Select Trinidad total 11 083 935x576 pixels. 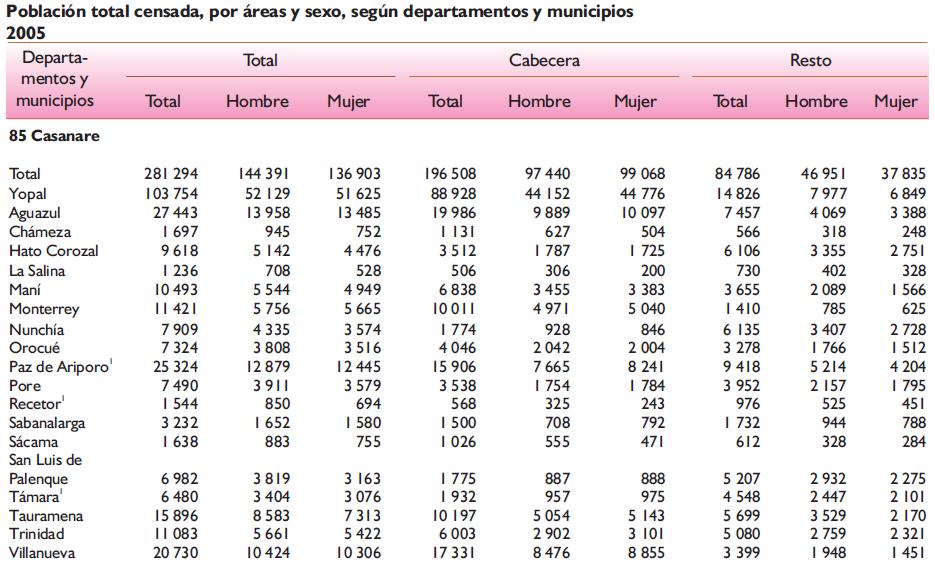[176, 534]
